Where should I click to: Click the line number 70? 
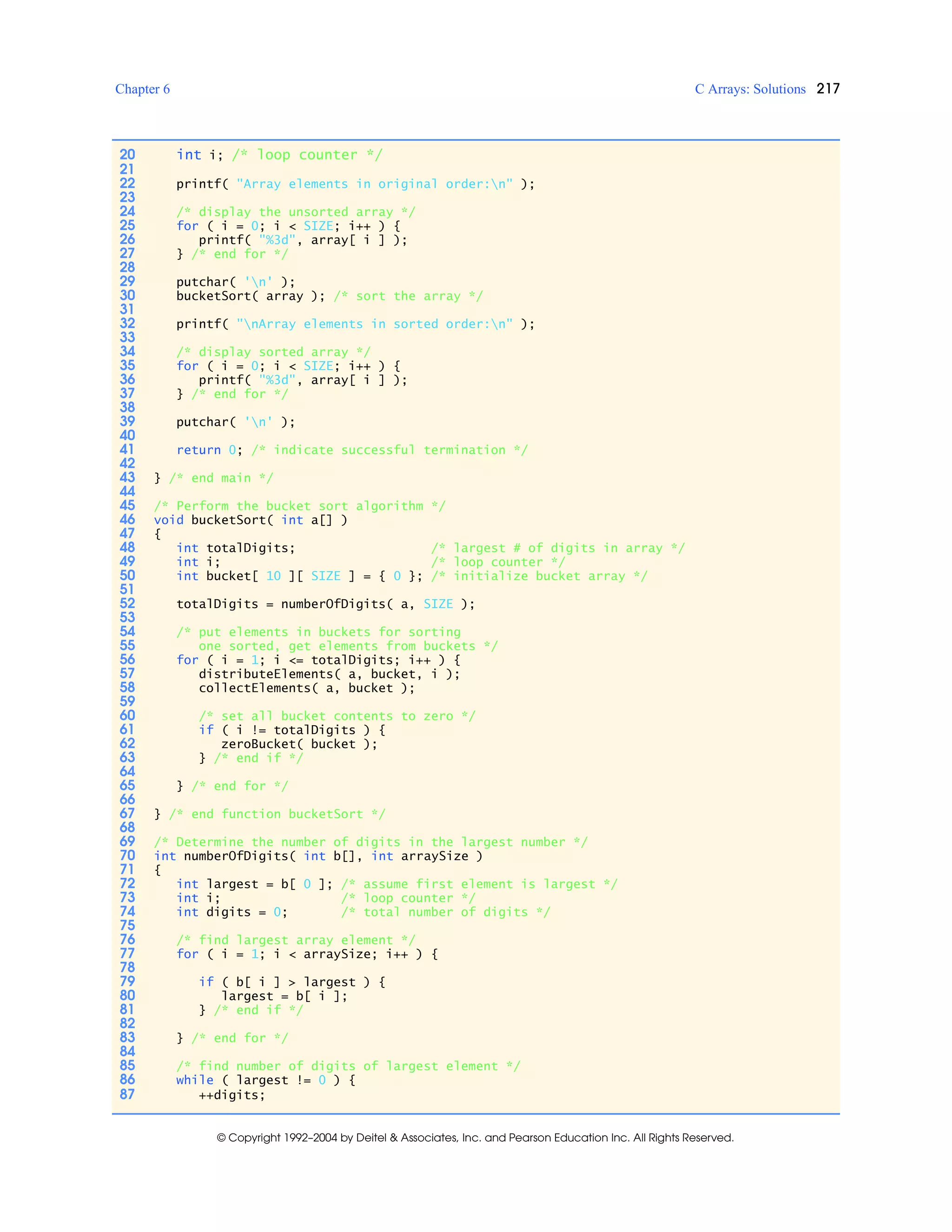pyautogui.click(x=127, y=856)
